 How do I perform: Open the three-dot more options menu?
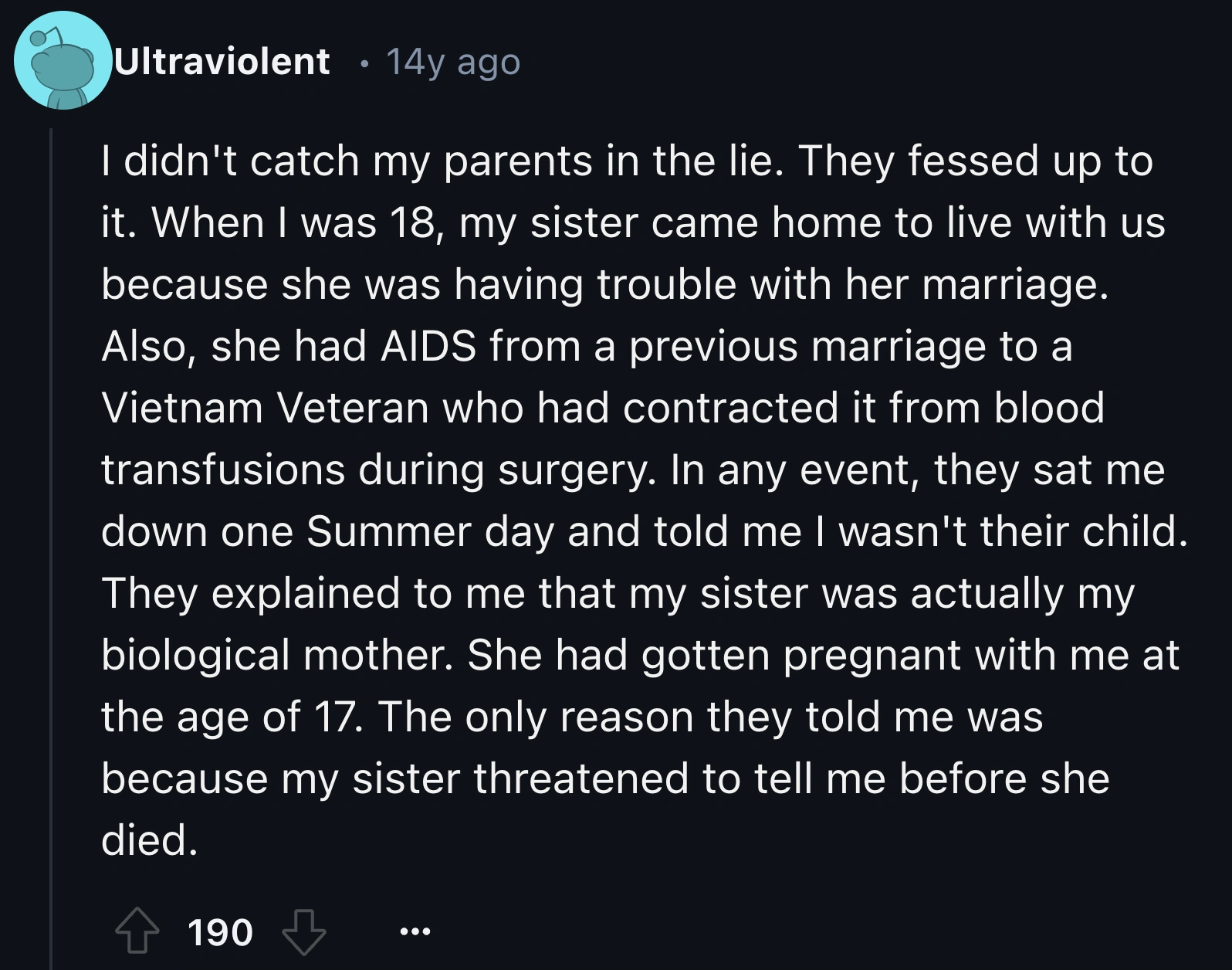pyautogui.click(x=415, y=932)
